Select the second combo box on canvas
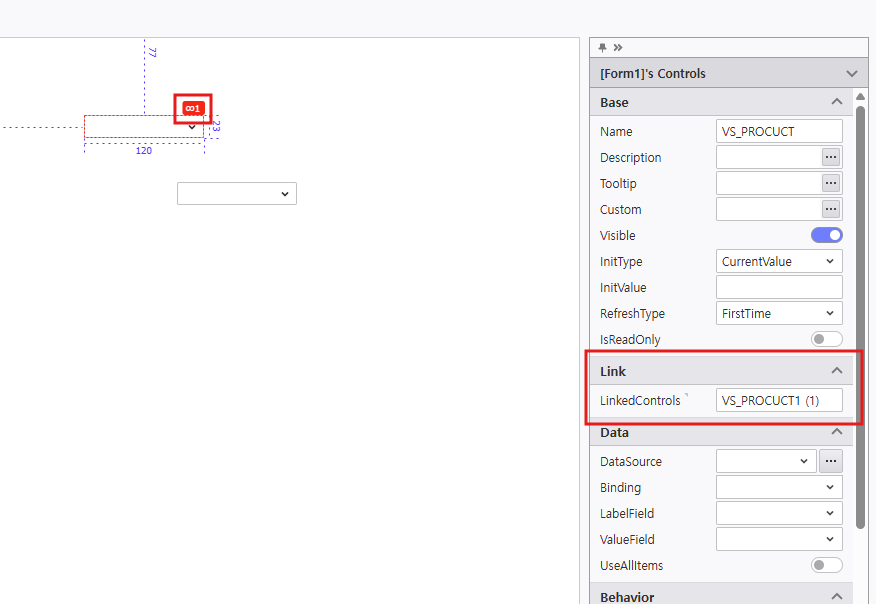876x604 pixels. [x=237, y=193]
